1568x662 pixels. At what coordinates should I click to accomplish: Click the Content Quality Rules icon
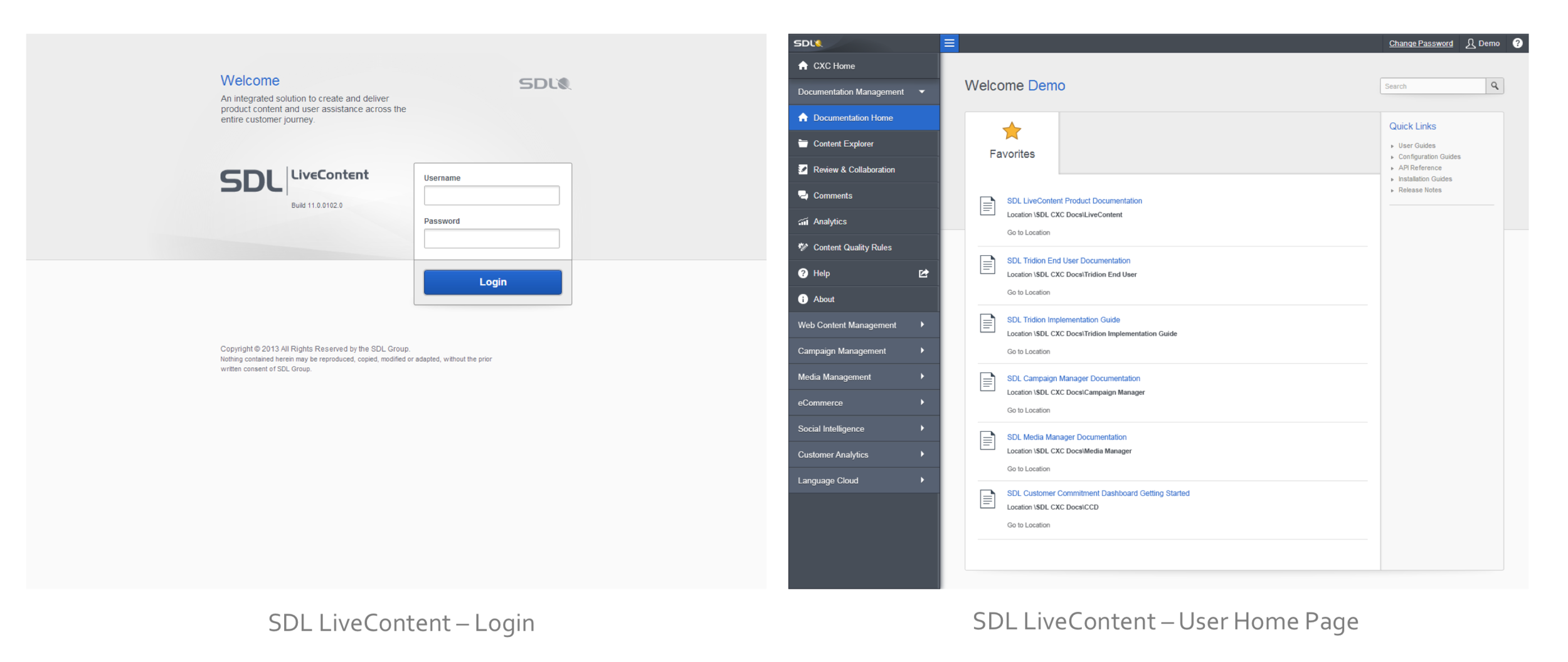[x=802, y=247]
